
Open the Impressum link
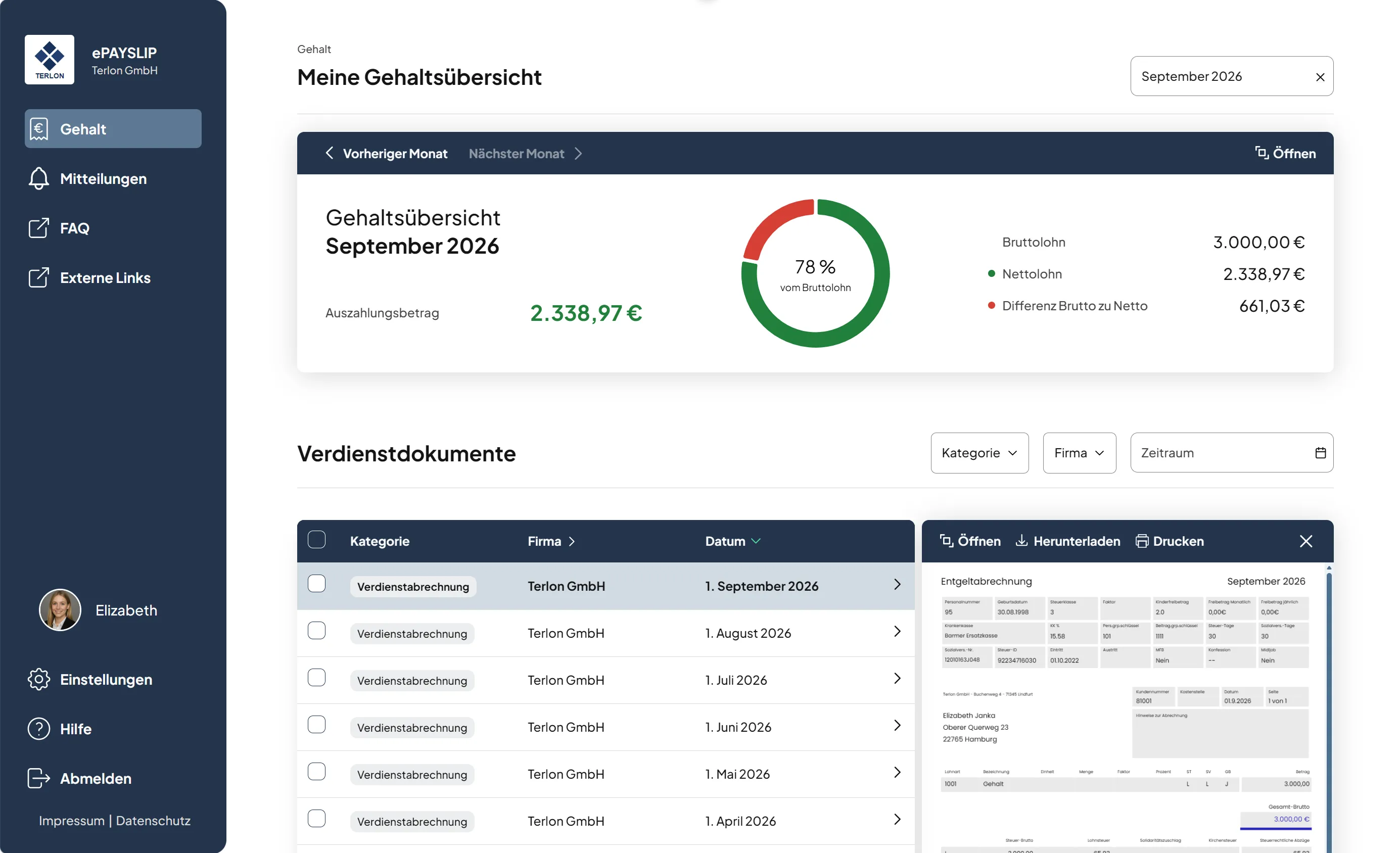[x=72, y=821]
